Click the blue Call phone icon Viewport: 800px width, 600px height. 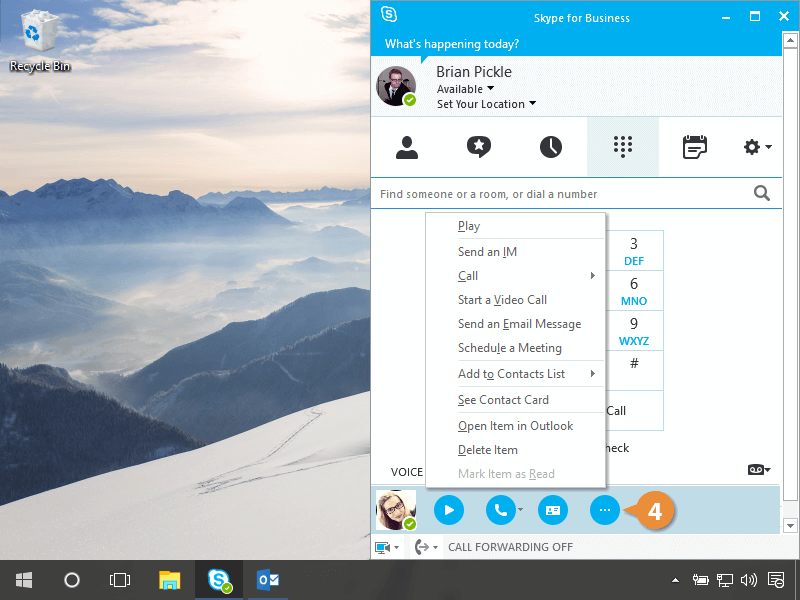pos(499,510)
